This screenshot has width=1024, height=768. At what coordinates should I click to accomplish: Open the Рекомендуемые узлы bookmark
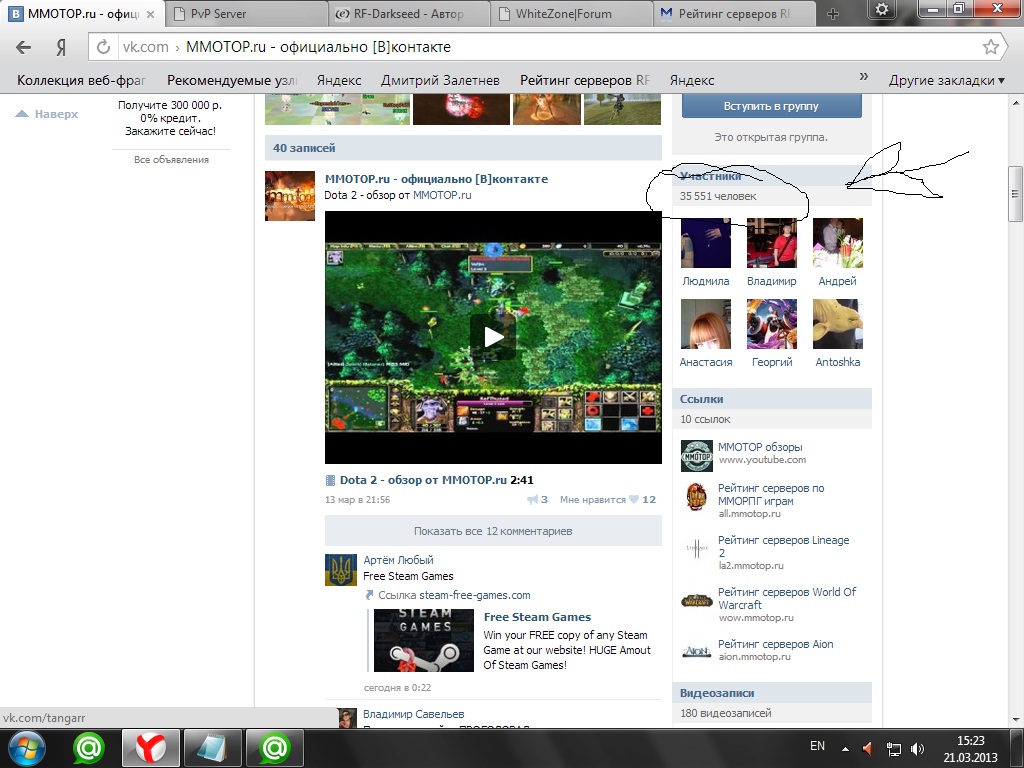[232, 80]
